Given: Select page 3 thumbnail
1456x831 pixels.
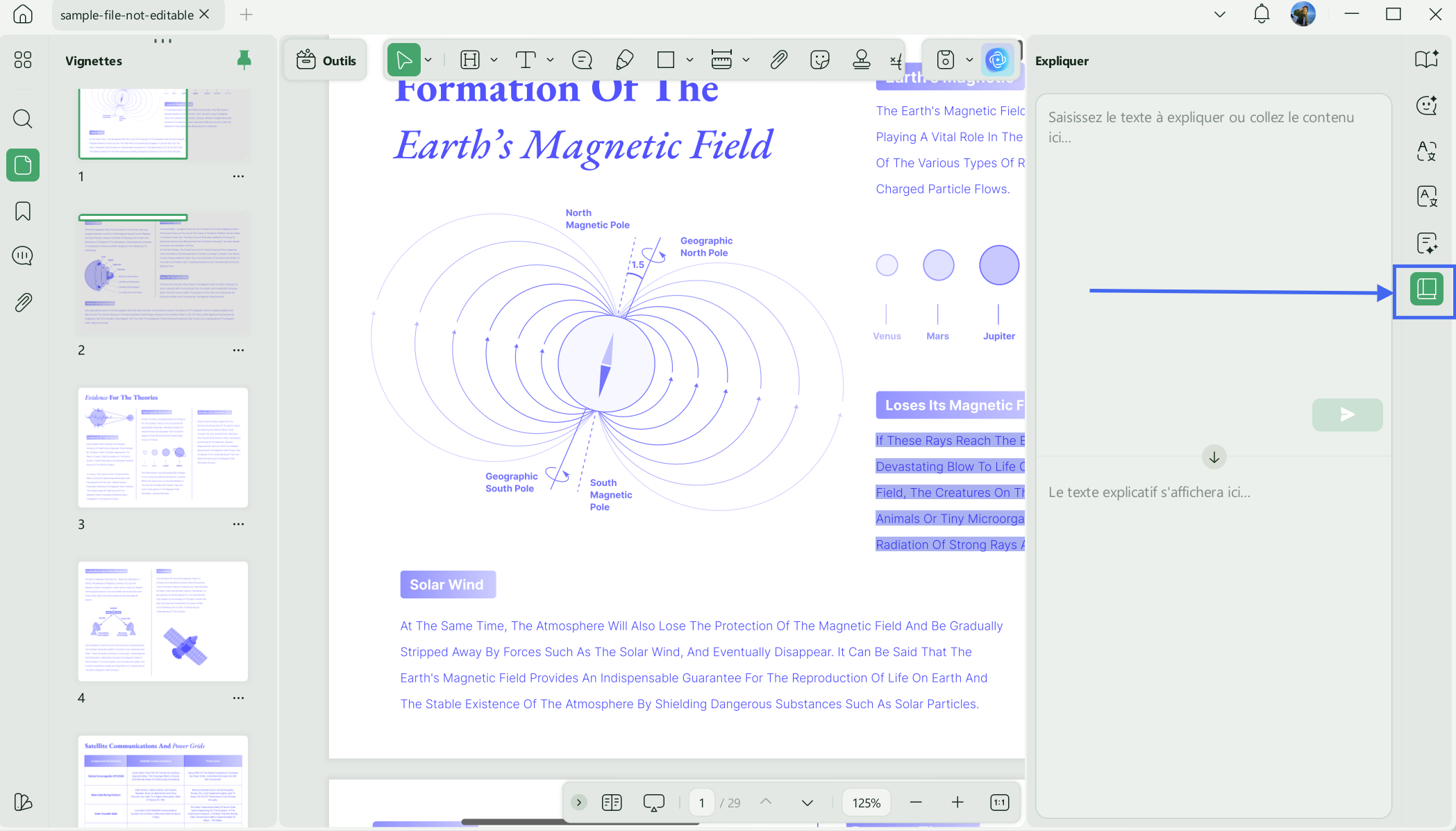Looking at the screenshot, I should 163,448.
